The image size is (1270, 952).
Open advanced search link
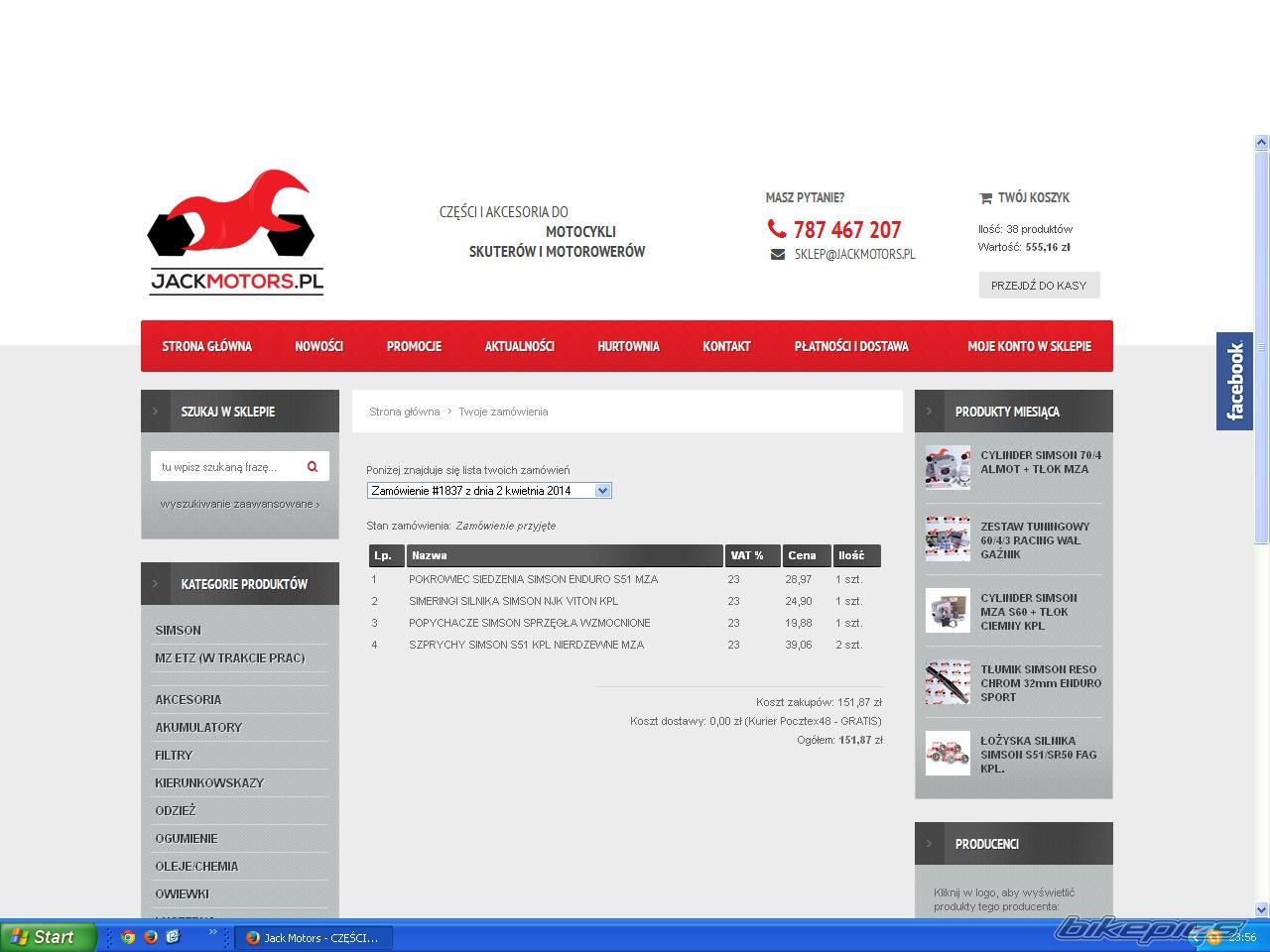click(239, 504)
